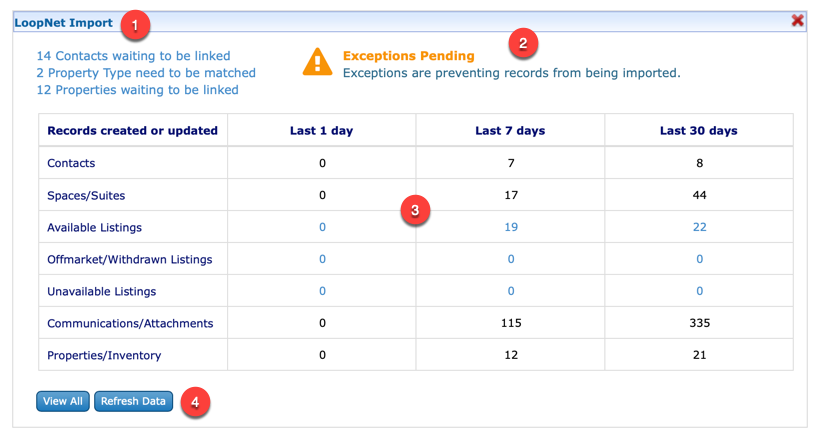
Task: Click the LoopNet Import title text
Action: coord(63,22)
